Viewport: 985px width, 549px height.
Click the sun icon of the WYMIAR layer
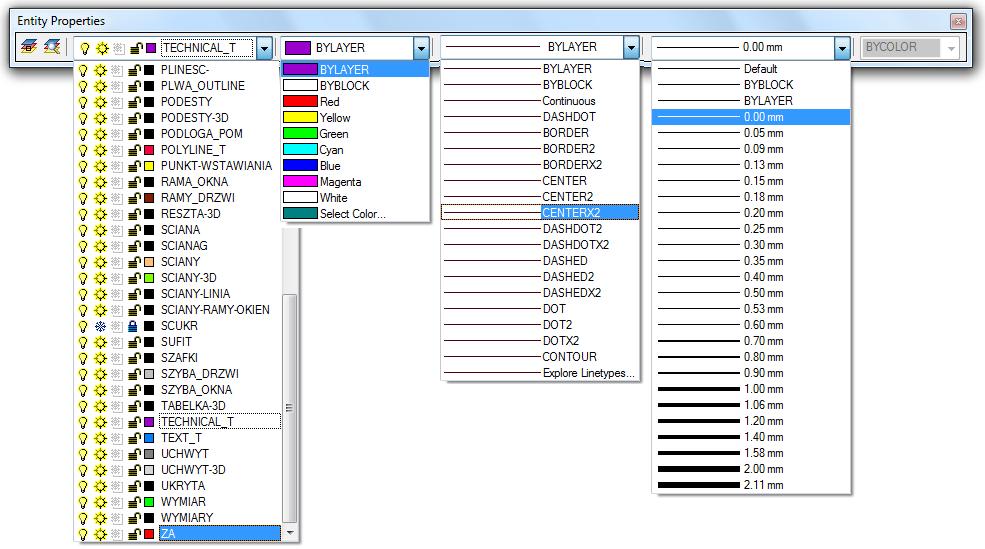coord(100,502)
